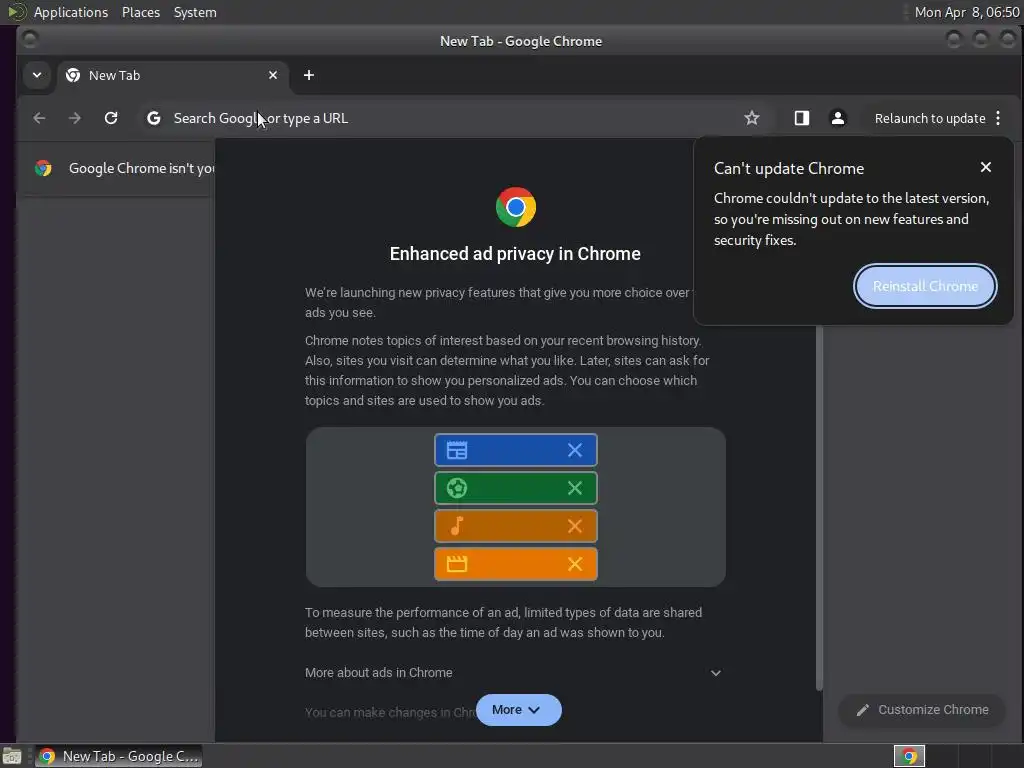Open the tab search dropdown arrow
This screenshot has height=768, width=1024.
[37, 75]
